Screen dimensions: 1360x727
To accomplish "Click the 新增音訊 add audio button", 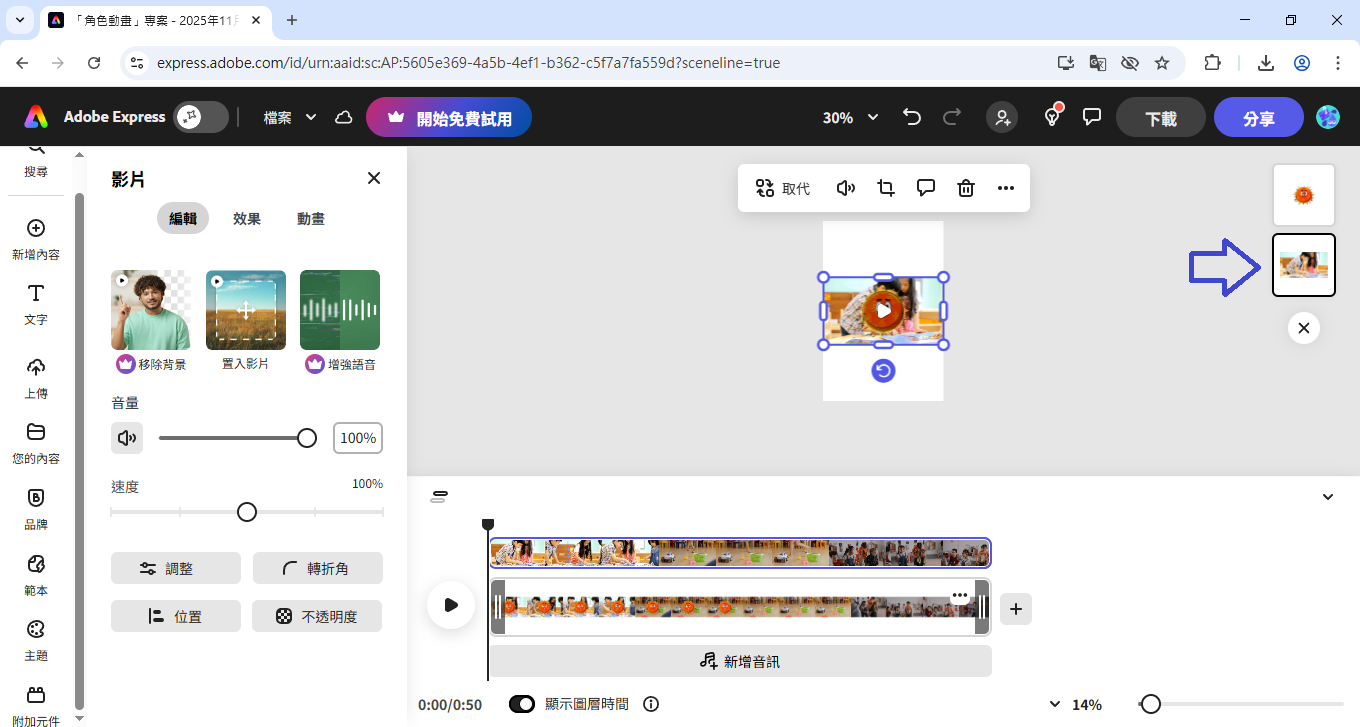I will click(740, 661).
